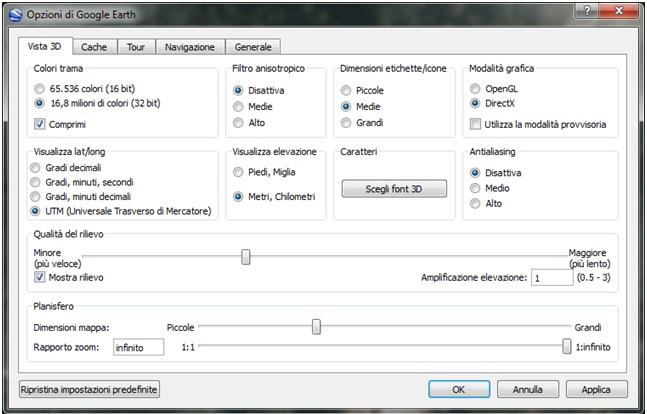647x414 pixels.
Task: Click the Vista 3D tab
Action: [x=45, y=46]
